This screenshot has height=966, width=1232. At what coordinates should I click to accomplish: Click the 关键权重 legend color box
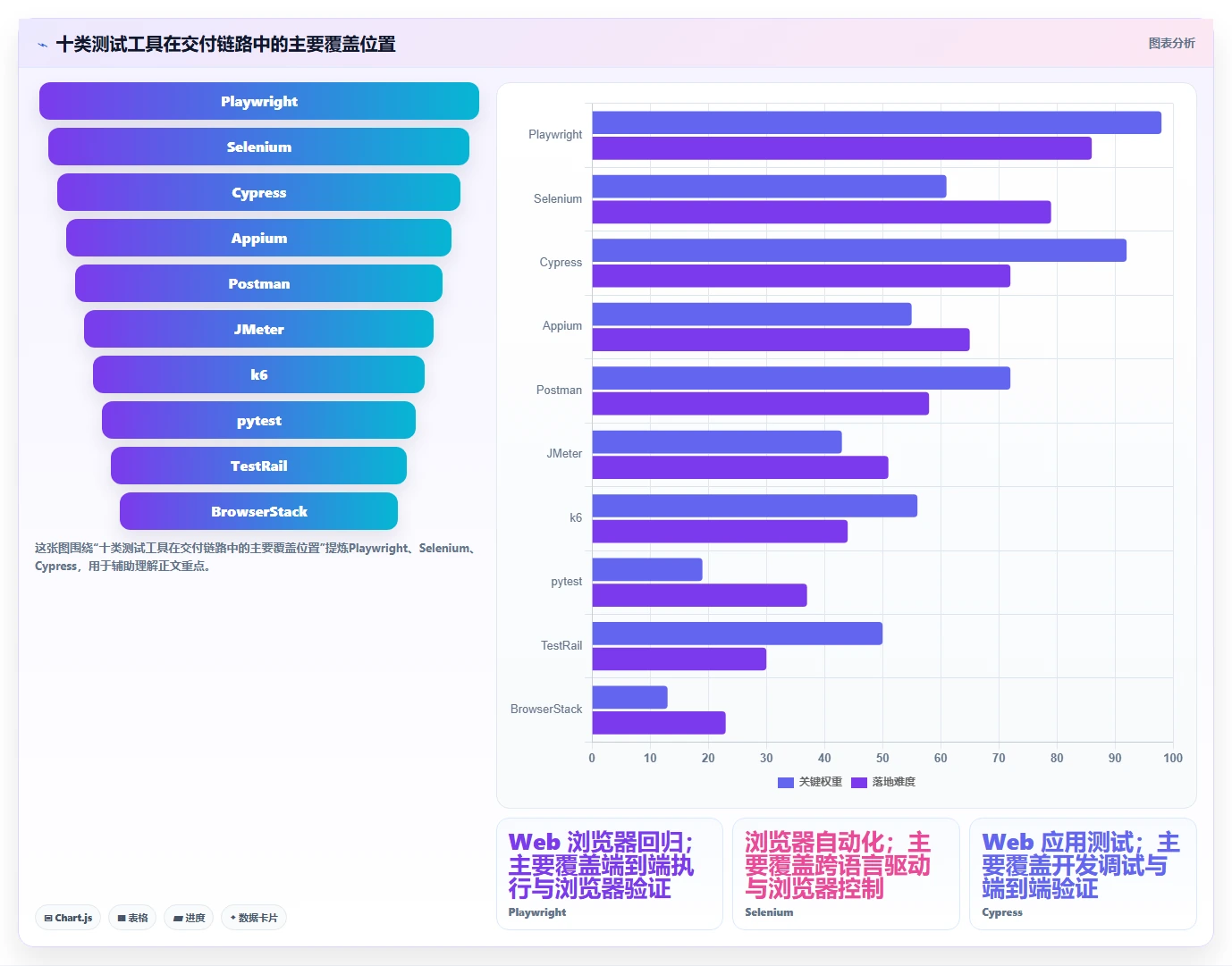tap(786, 783)
